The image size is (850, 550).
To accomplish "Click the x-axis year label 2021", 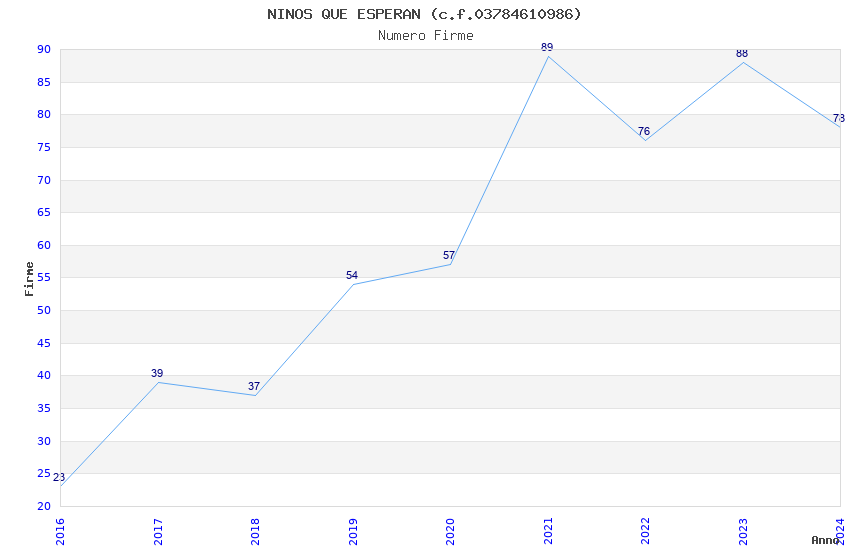I will 548,531.
